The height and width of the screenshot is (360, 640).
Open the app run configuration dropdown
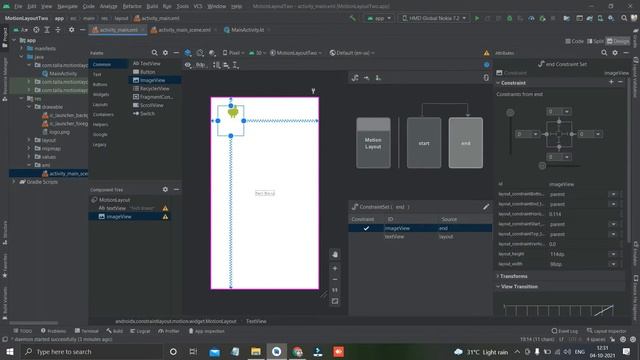click(379, 18)
